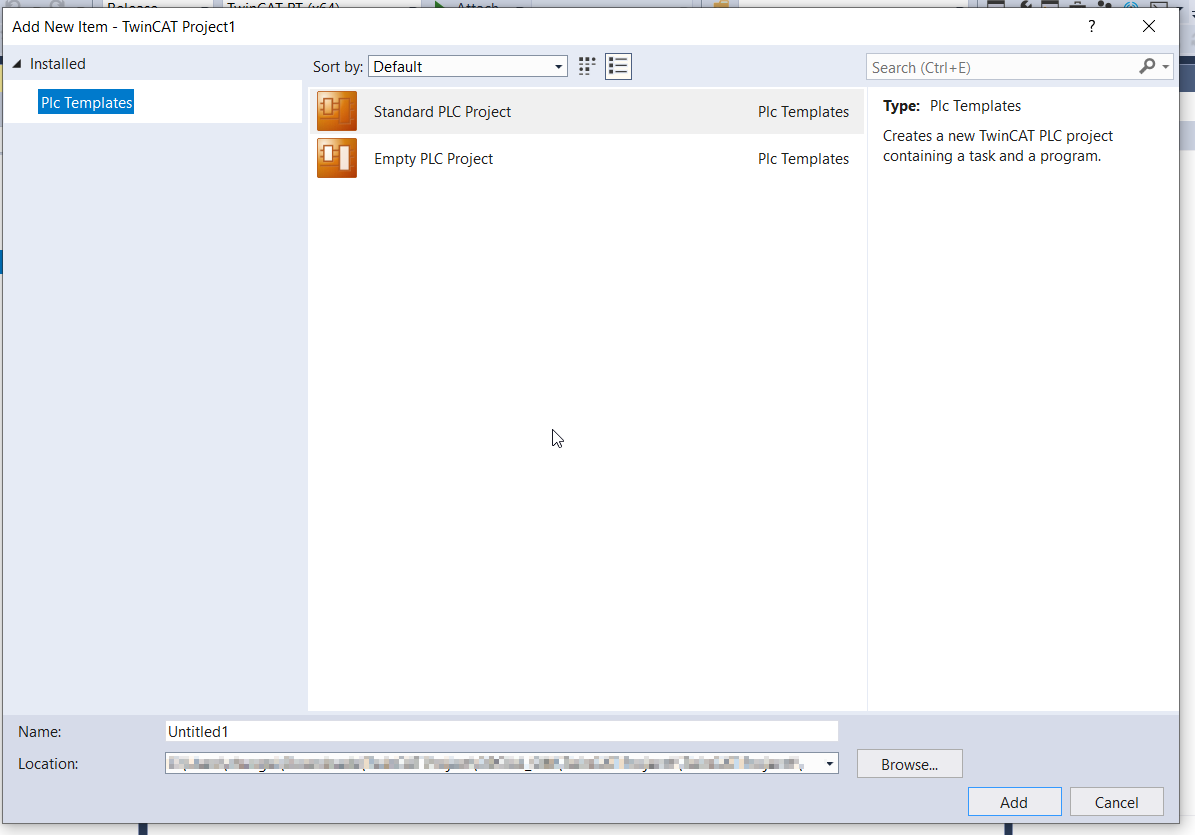Click the Installed label

58,64
